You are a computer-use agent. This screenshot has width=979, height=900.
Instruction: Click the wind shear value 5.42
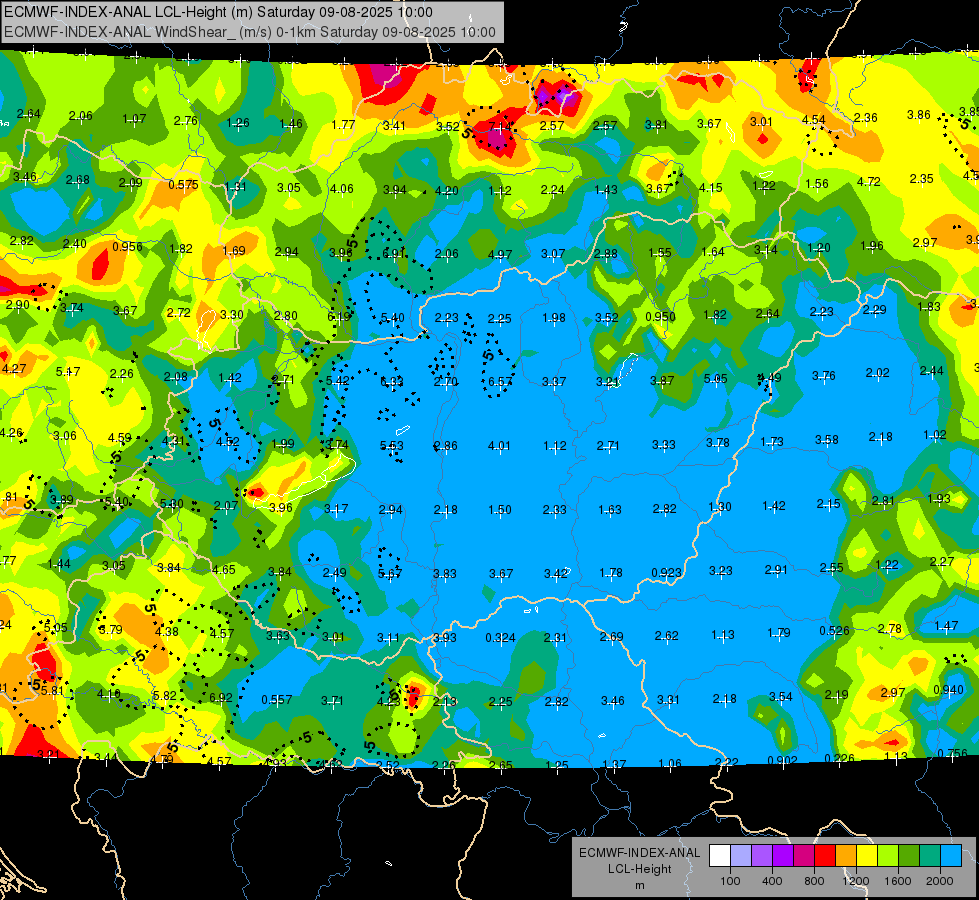pos(338,381)
